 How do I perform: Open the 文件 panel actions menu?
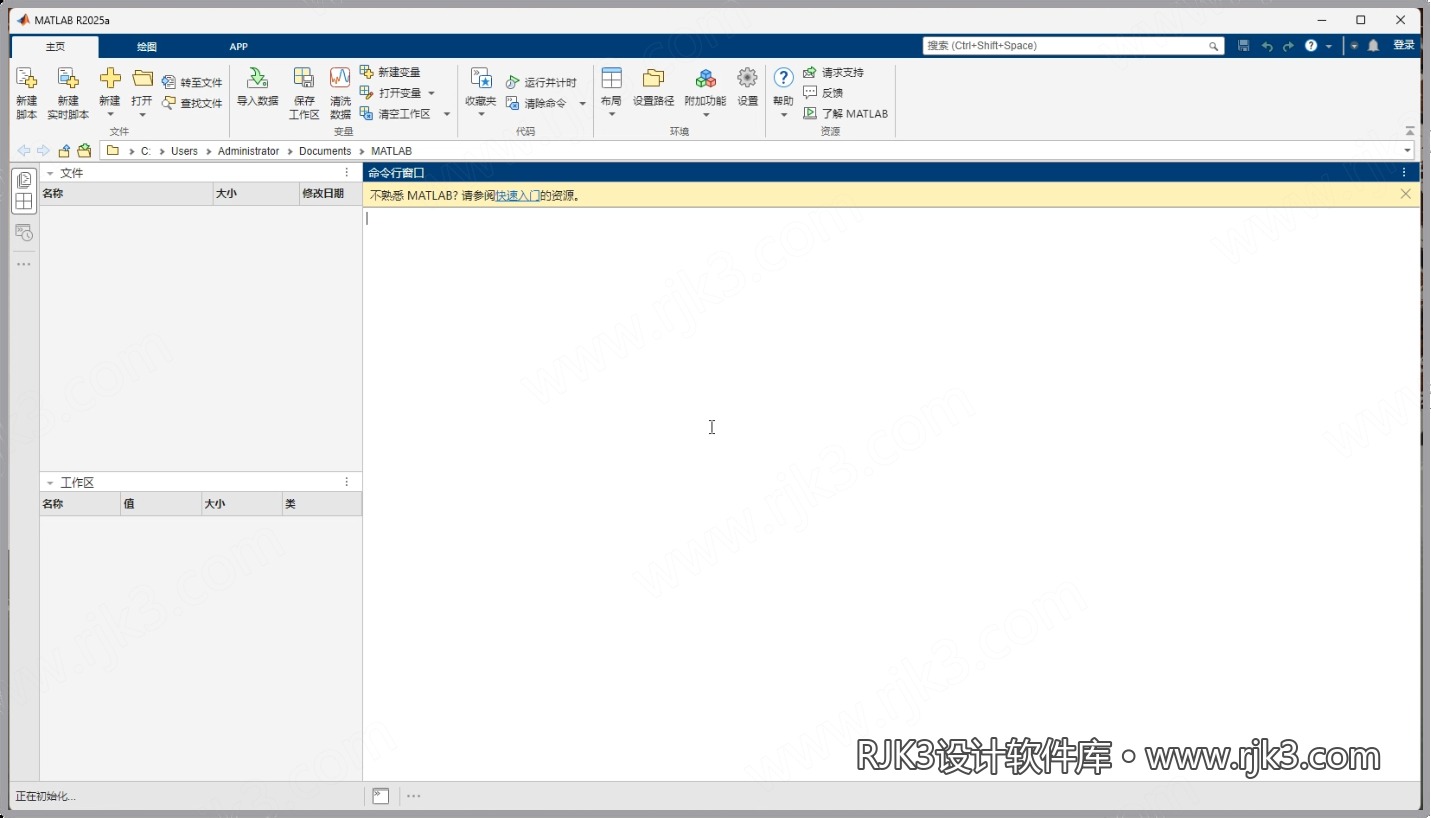pos(347,173)
